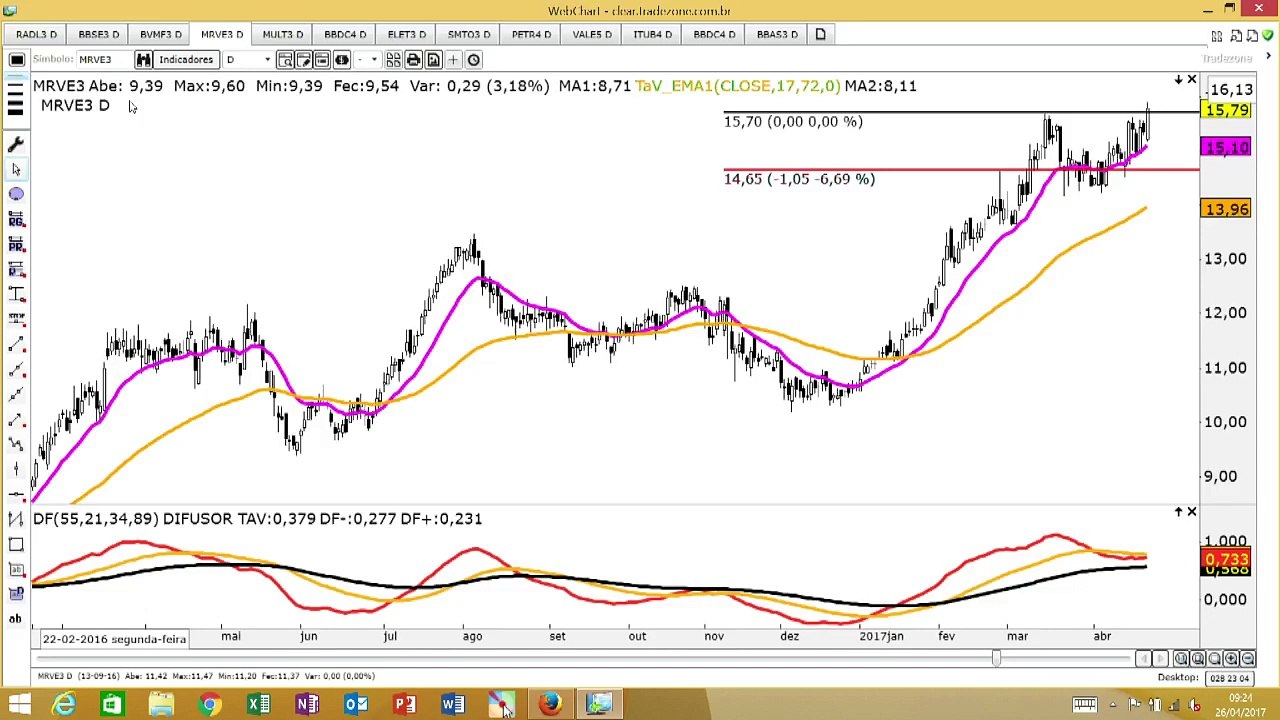Open Word from the taskbar

coord(453,705)
